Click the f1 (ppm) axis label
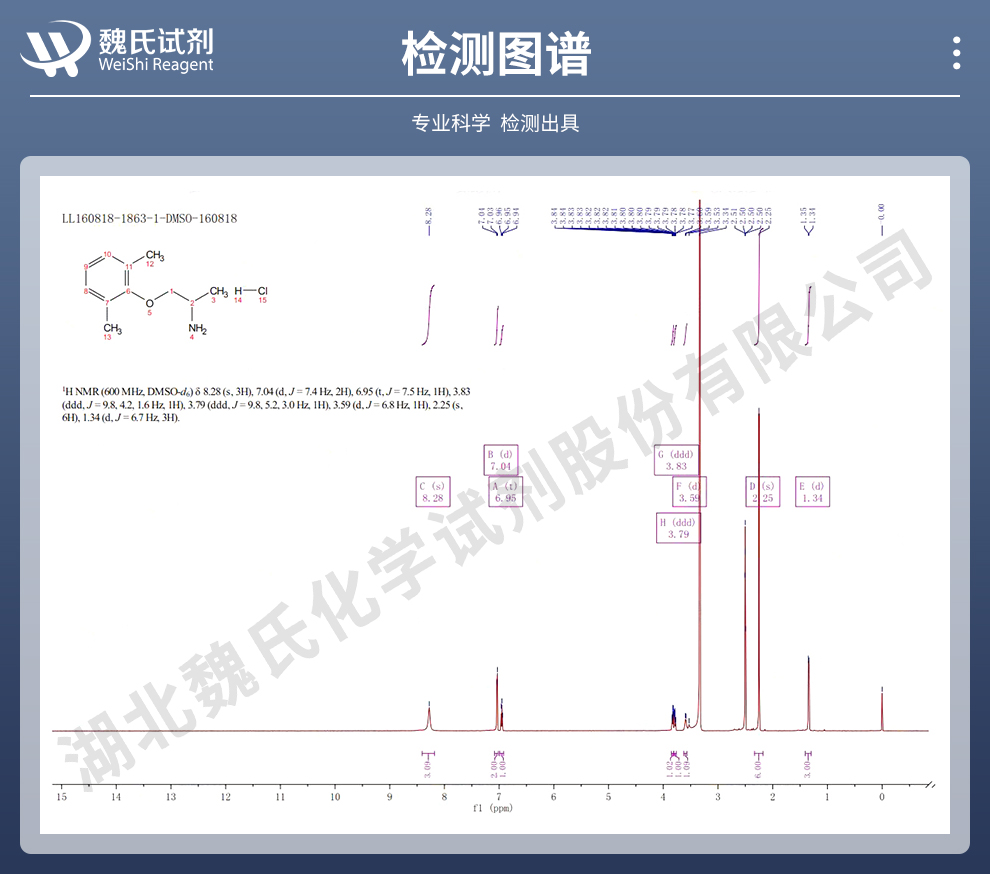Image resolution: width=990 pixels, height=874 pixels. point(493,808)
